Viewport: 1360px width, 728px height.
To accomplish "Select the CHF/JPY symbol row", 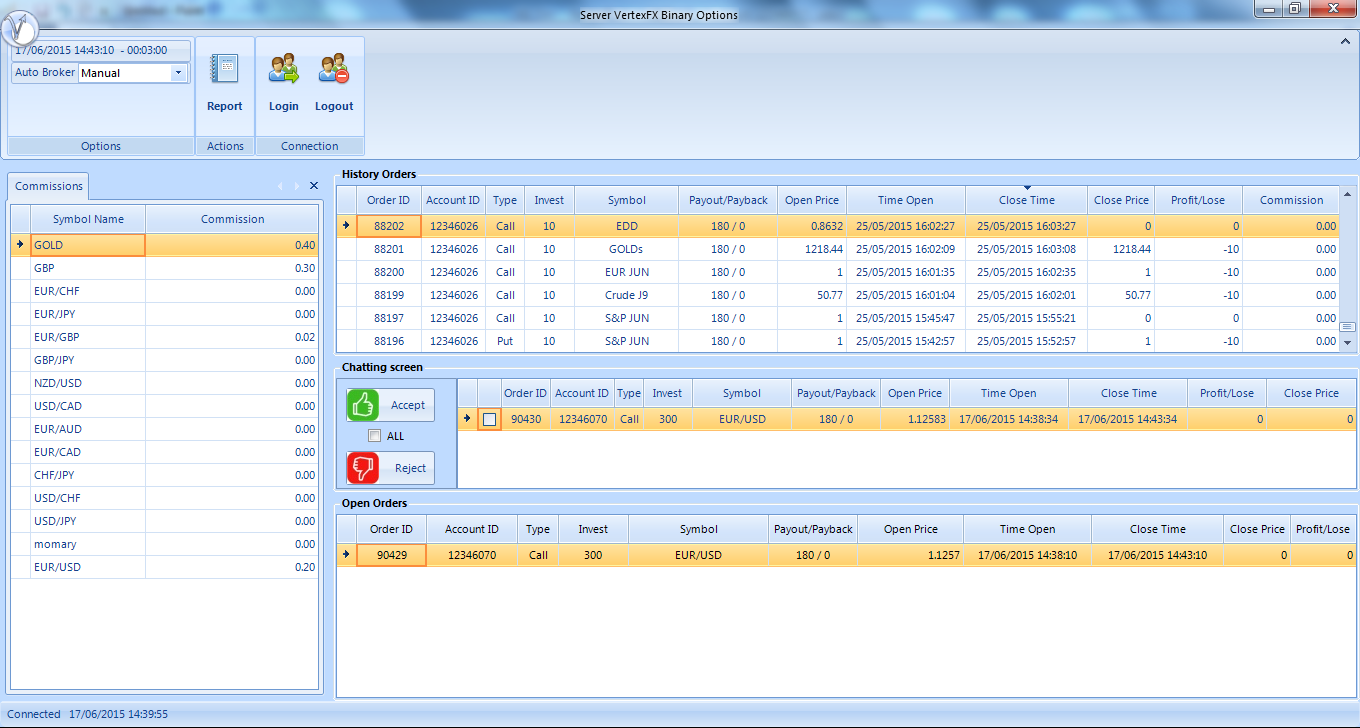I will (x=165, y=475).
